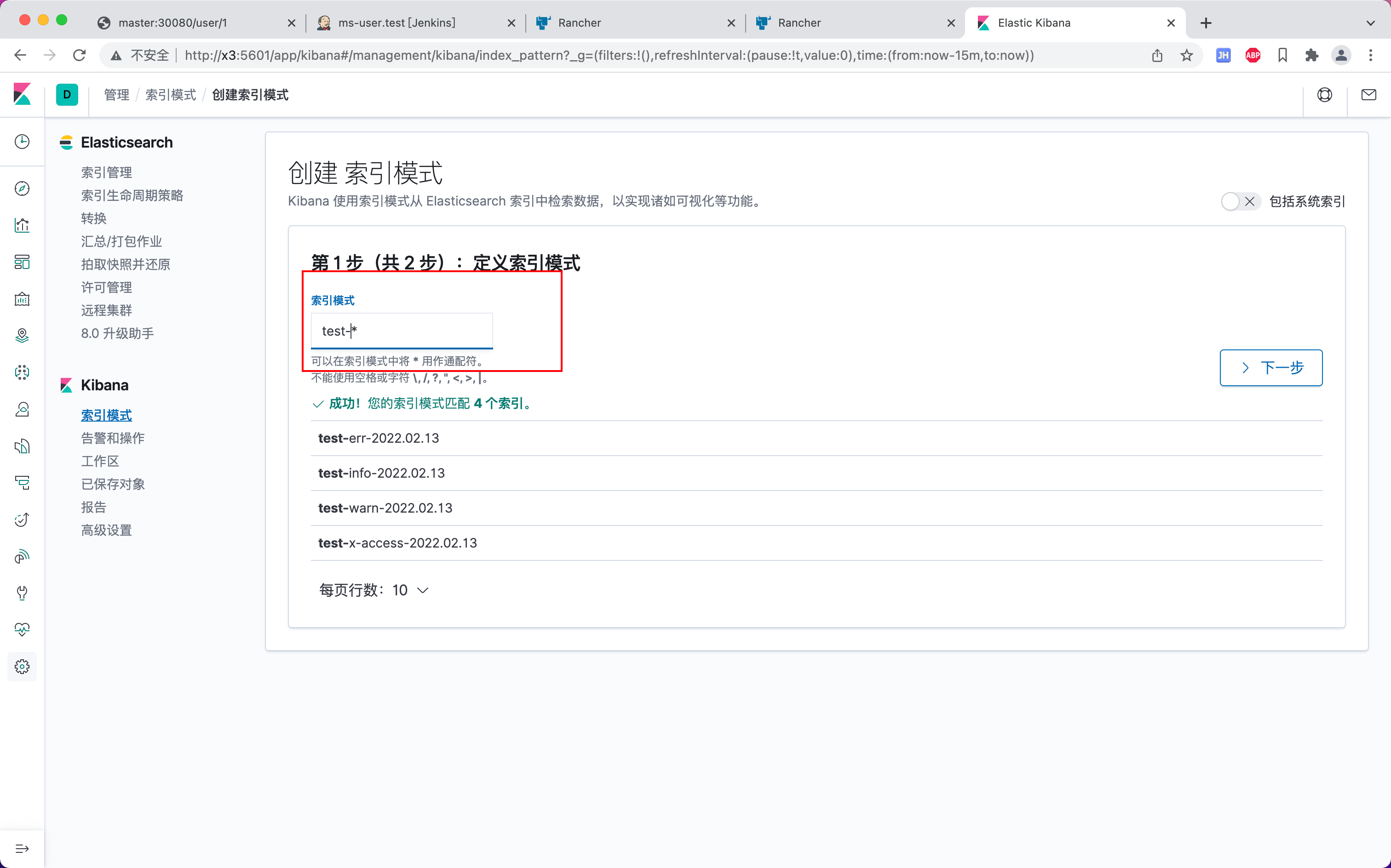Toggle include system indices switch

pos(1241,201)
